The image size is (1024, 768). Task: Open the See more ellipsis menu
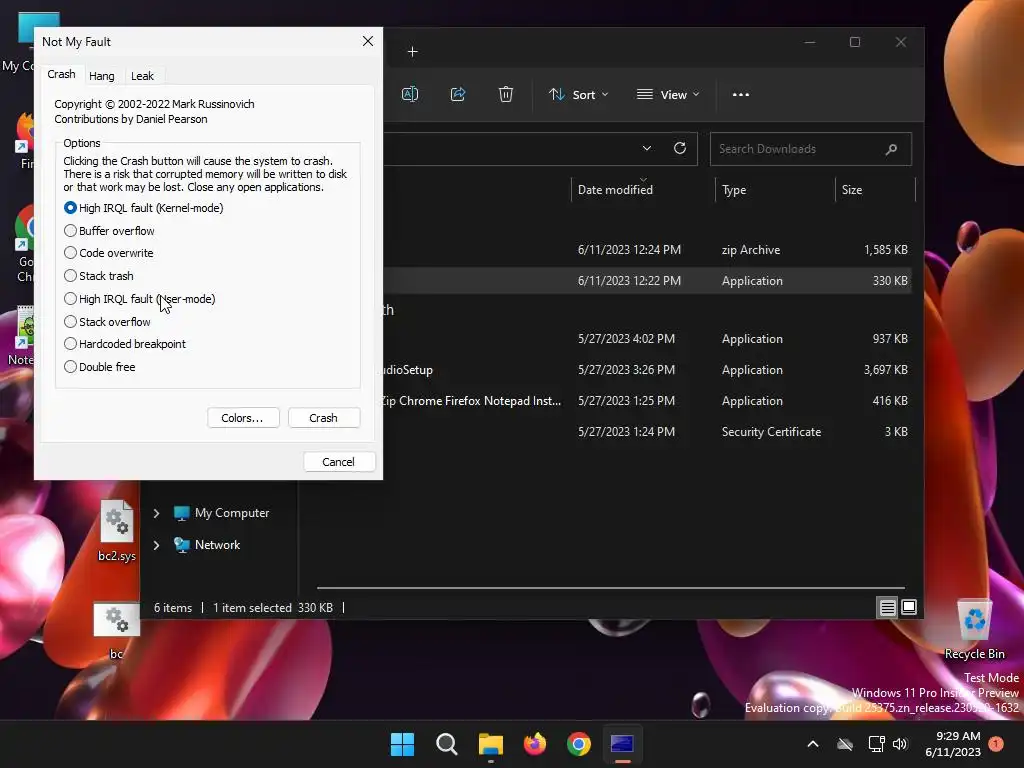coord(741,95)
